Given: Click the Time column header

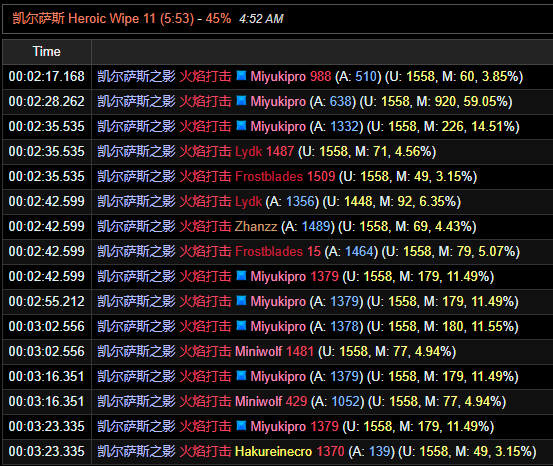Looking at the screenshot, I should coord(47,52).
